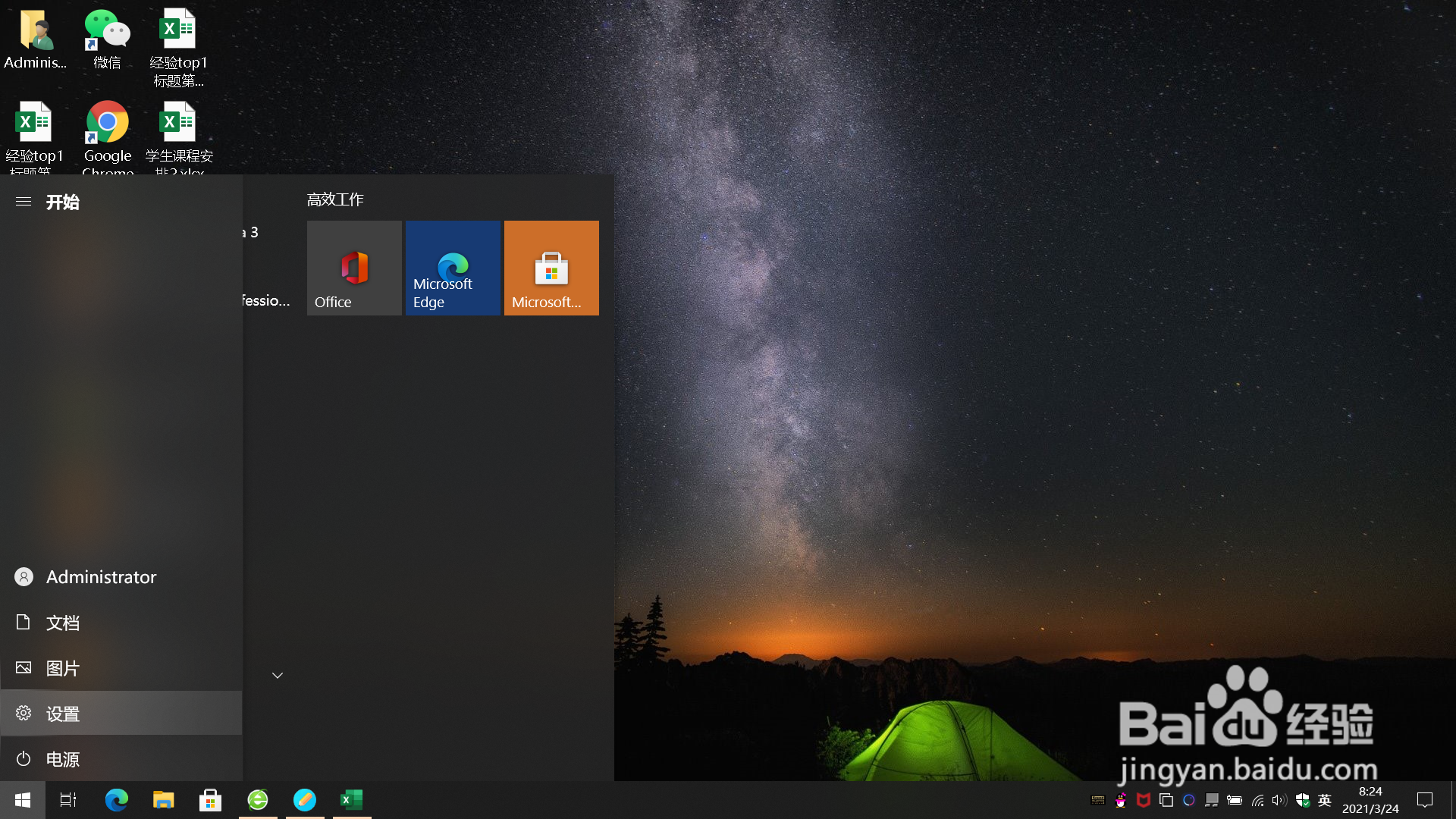Image resolution: width=1456 pixels, height=819 pixels.
Task: Open the Office tile
Action: (x=354, y=268)
